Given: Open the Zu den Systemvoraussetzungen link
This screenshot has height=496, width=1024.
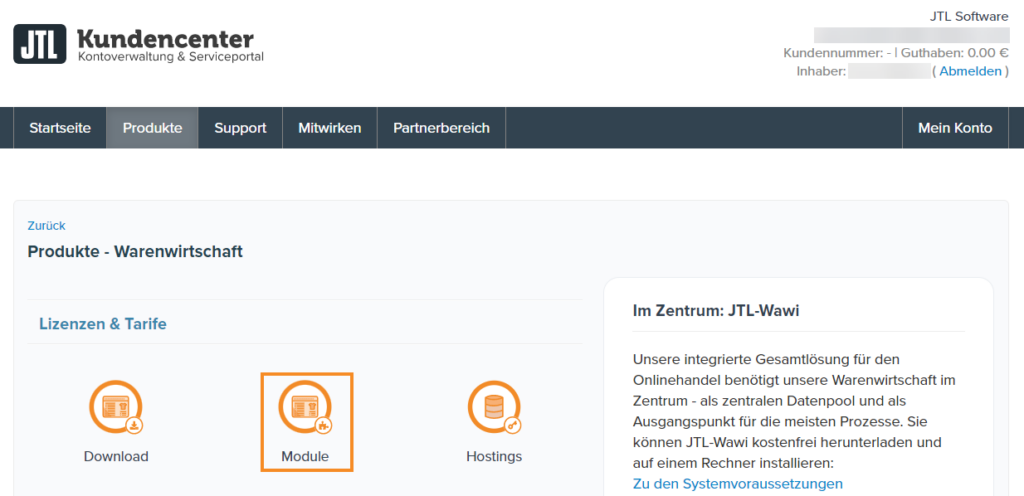Looking at the screenshot, I should pyautogui.click(x=737, y=484).
